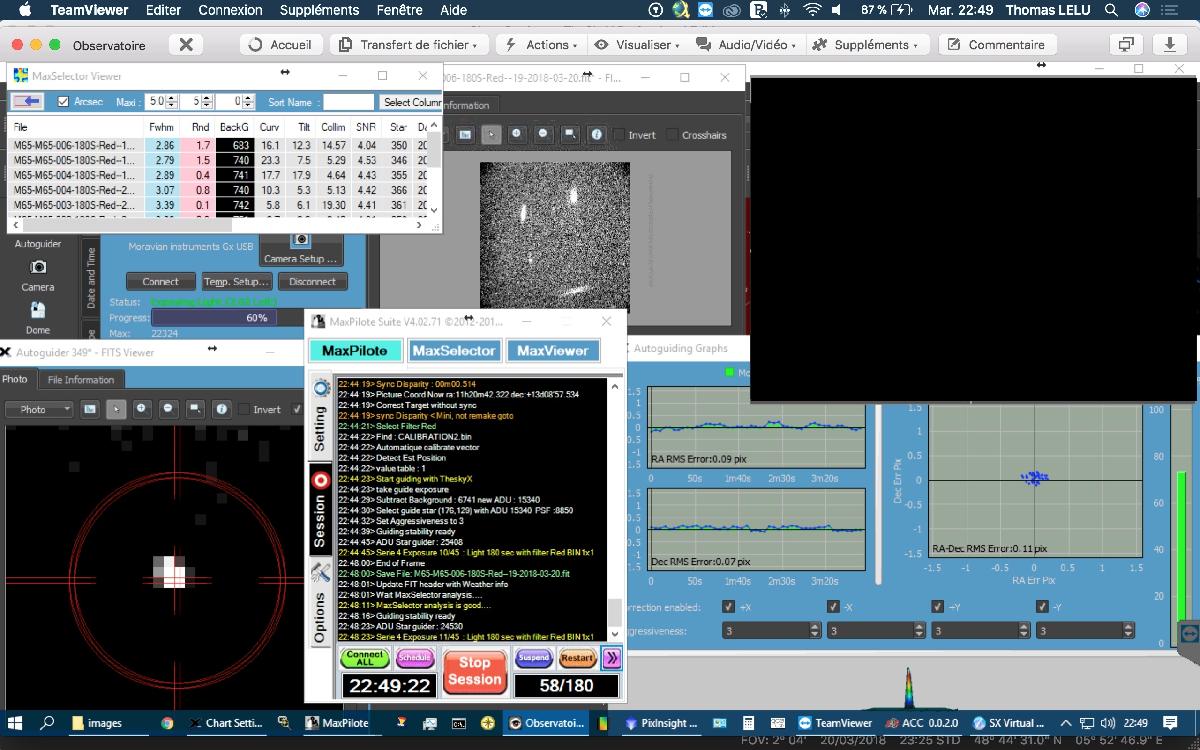
Task: Toggle the -X correction enabled checkbox
Action: point(832,607)
